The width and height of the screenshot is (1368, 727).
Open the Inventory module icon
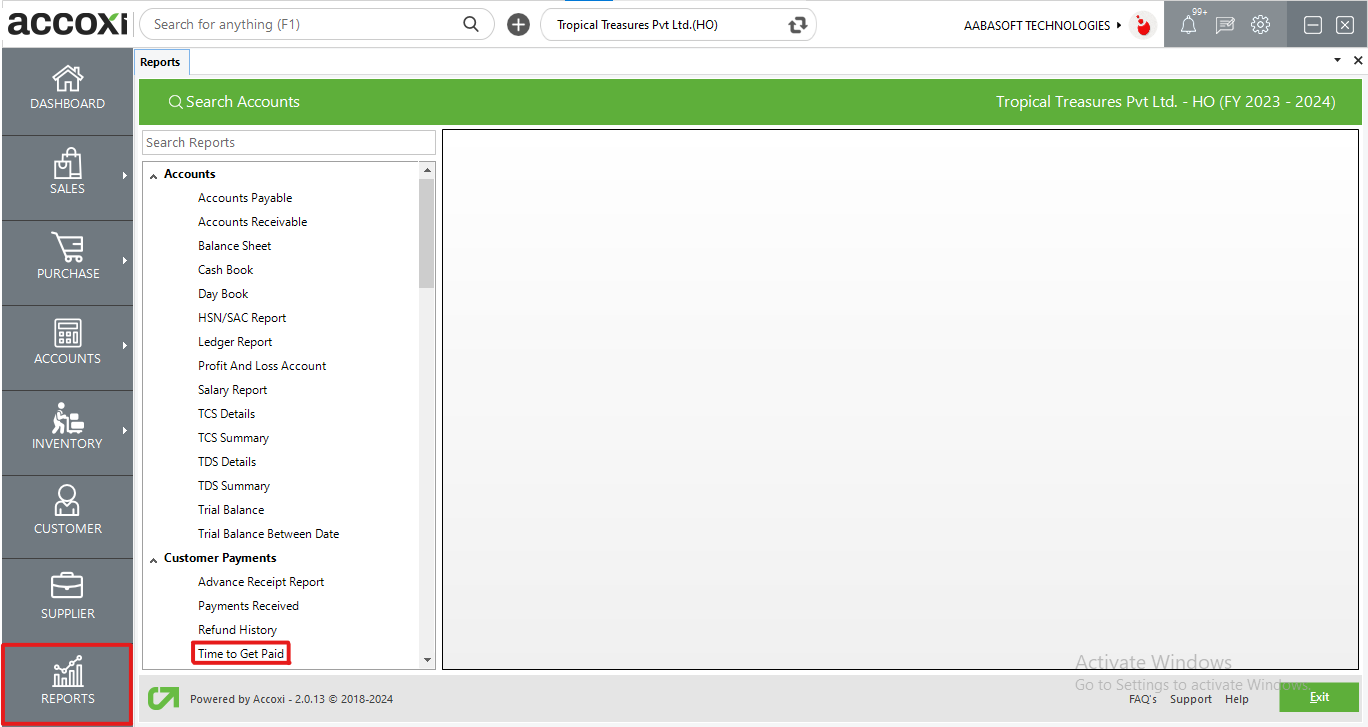click(x=67, y=427)
